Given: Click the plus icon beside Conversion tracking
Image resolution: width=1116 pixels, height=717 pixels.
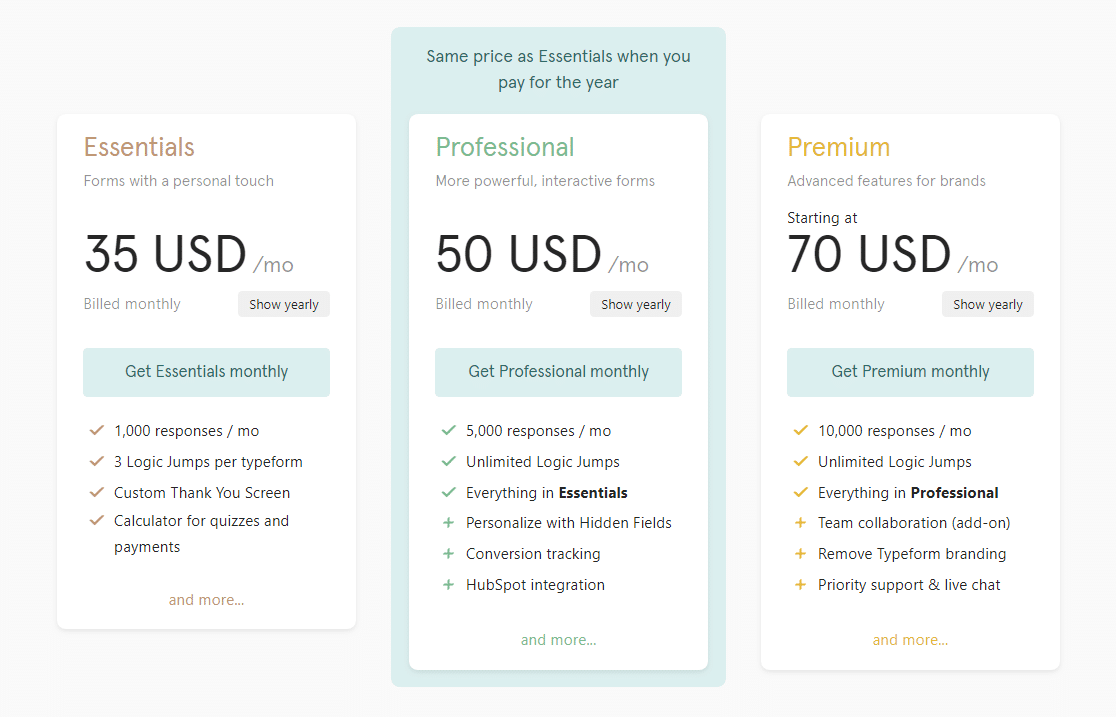Looking at the screenshot, I should [x=449, y=554].
